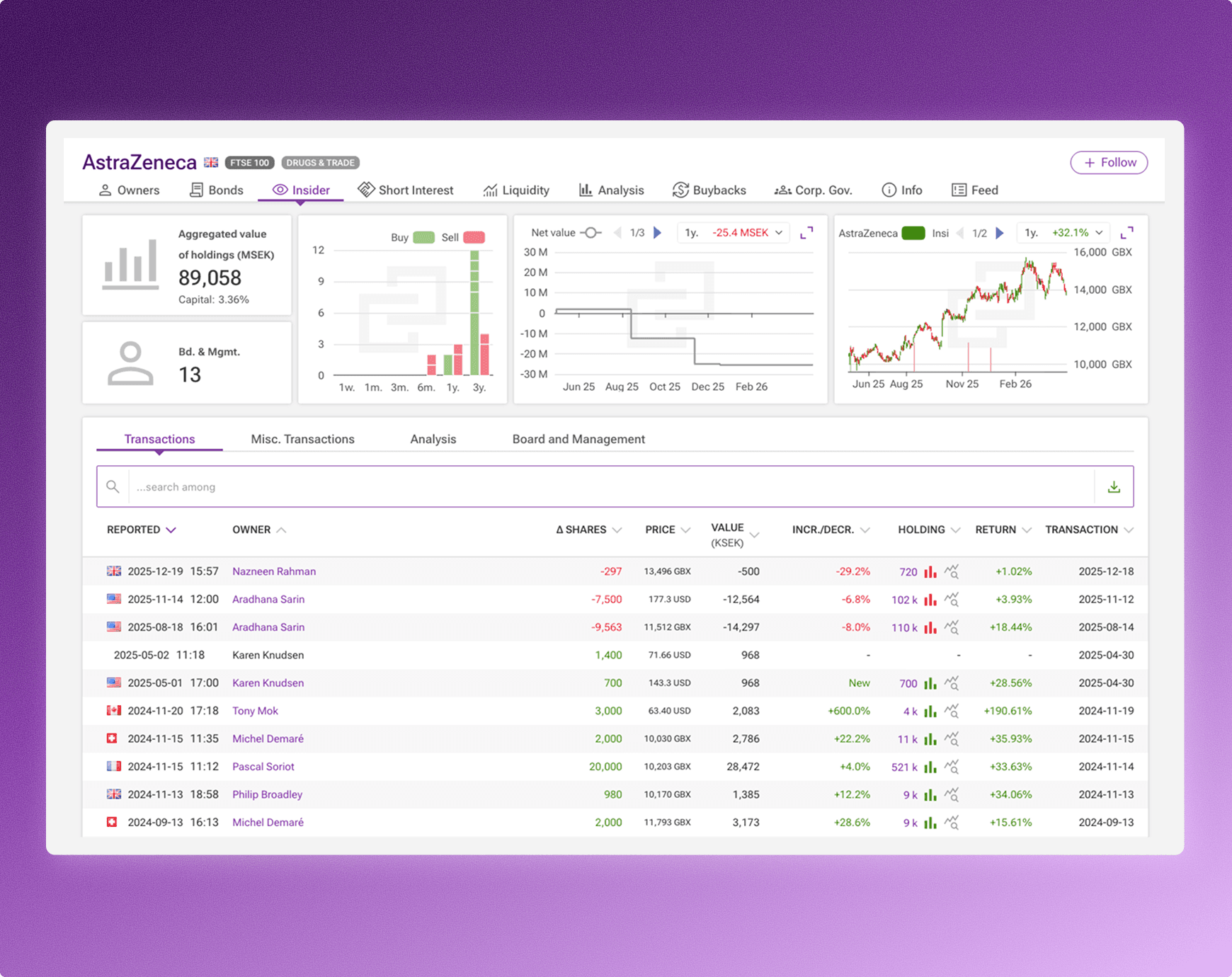Image resolution: width=1232 pixels, height=977 pixels.
Task: Open chart analysis icon for Nazneen Rahman row
Action: pos(952,571)
